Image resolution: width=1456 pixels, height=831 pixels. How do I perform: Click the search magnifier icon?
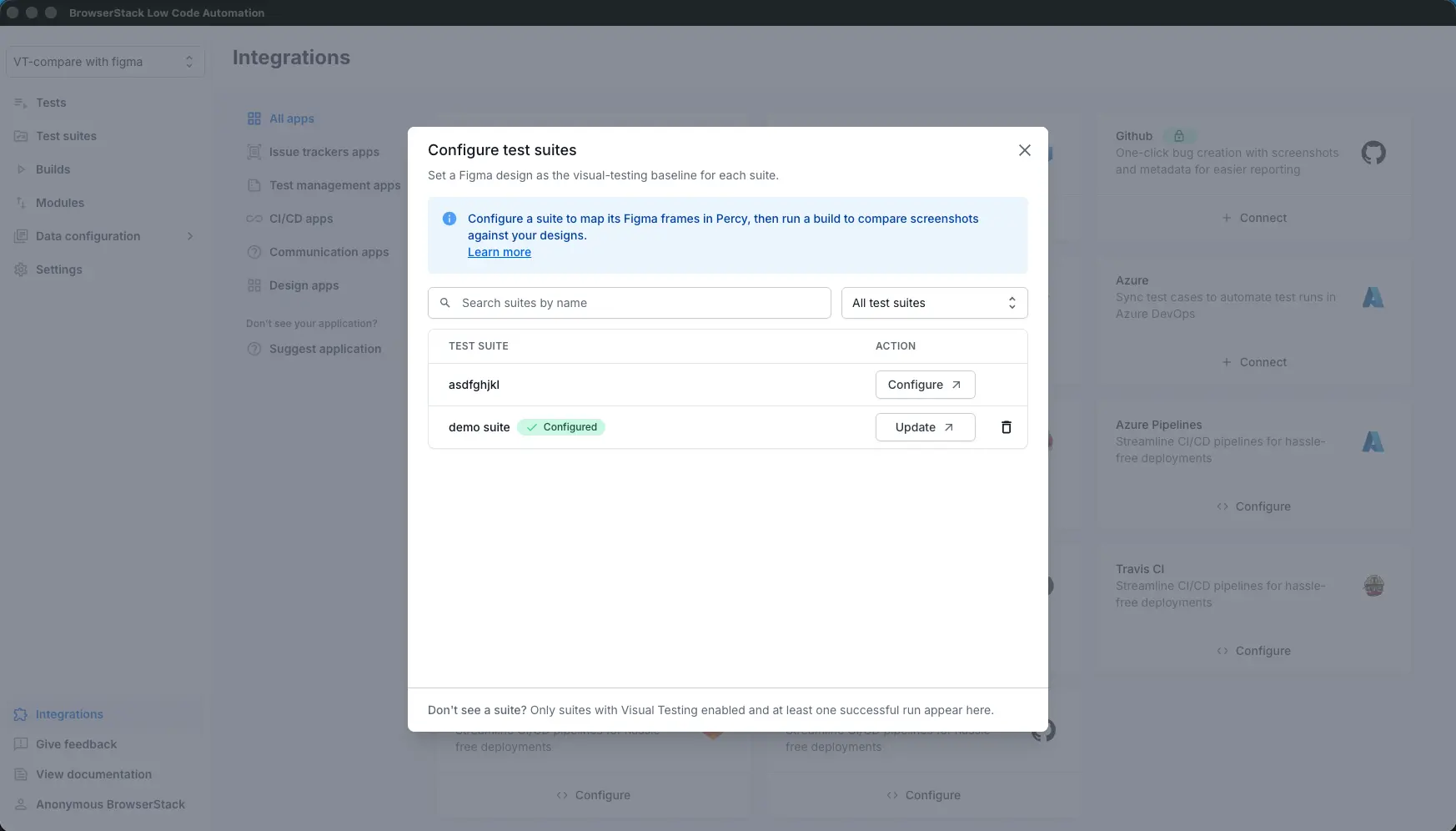(445, 303)
